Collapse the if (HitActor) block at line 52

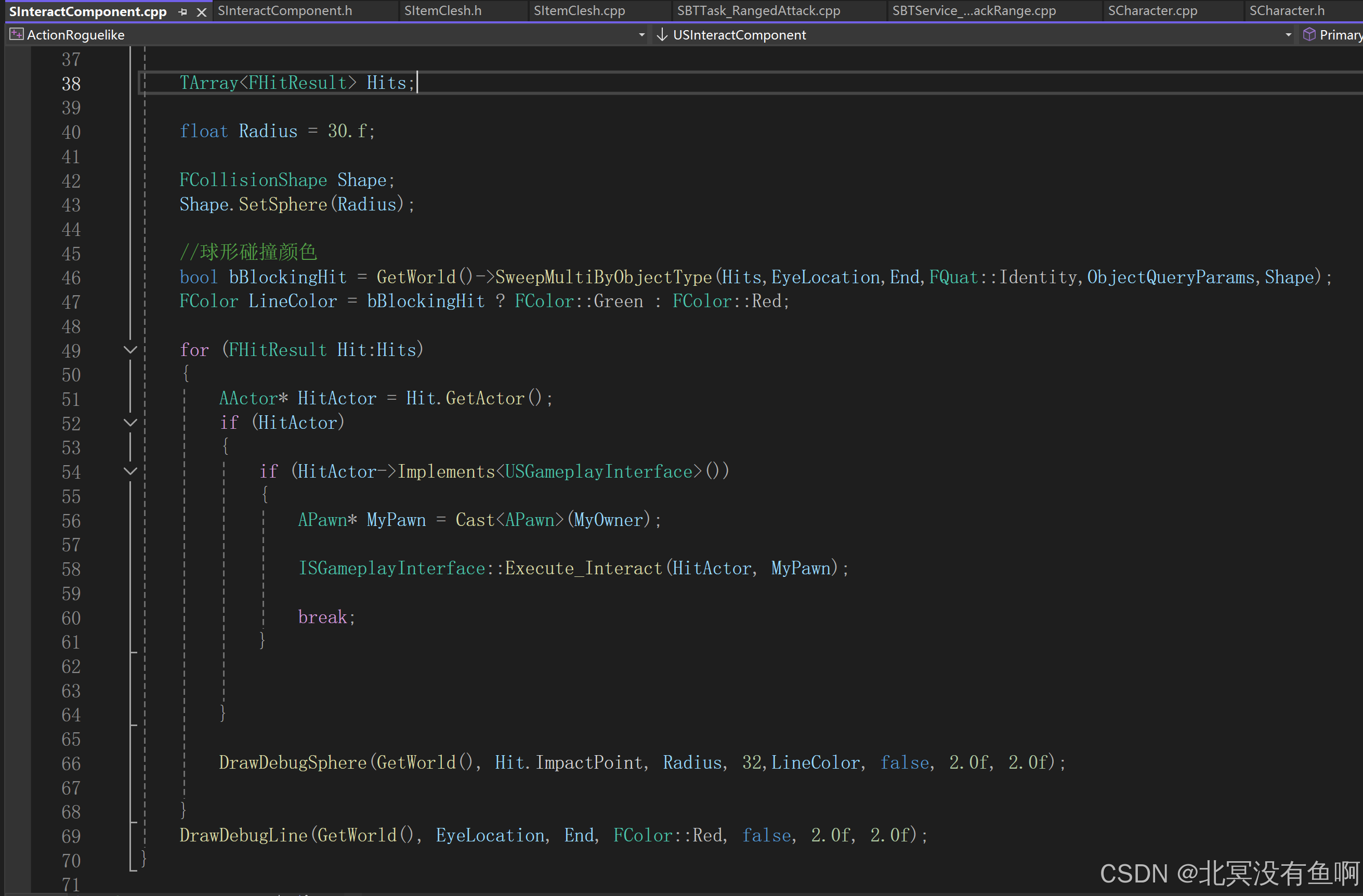[130, 423]
